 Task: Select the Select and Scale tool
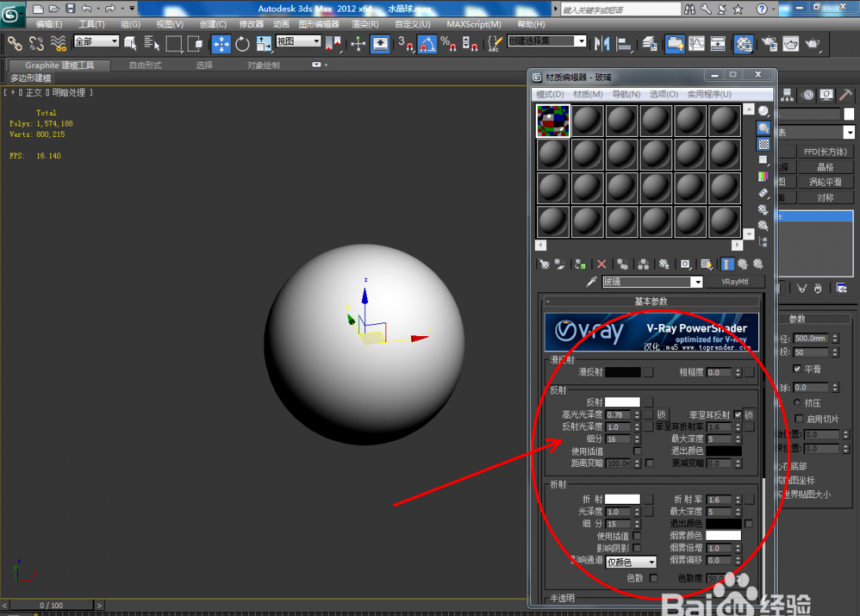[x=264, y=44]
